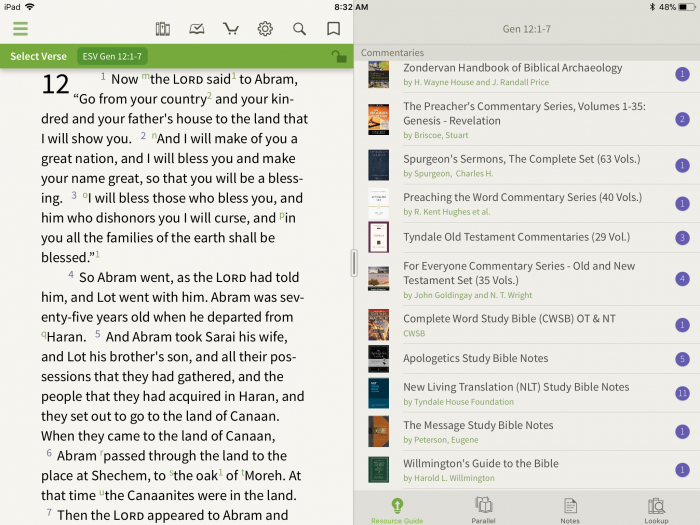700x525 pixels.
Task: Tap Zondervan Handbook cover thumbnail
Action: click(x=378, y=75)
